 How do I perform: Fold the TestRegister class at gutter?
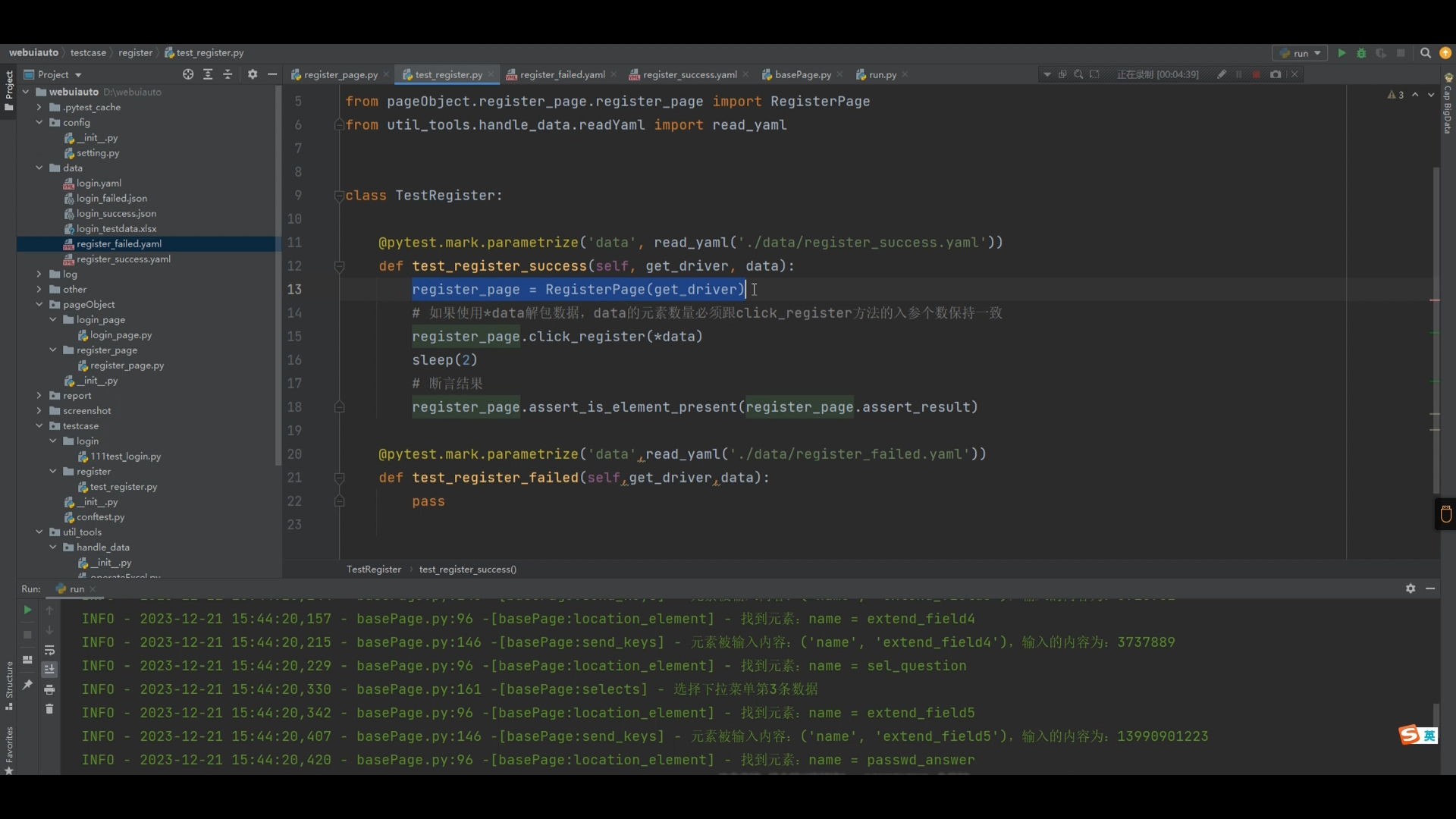click(339, 196)
